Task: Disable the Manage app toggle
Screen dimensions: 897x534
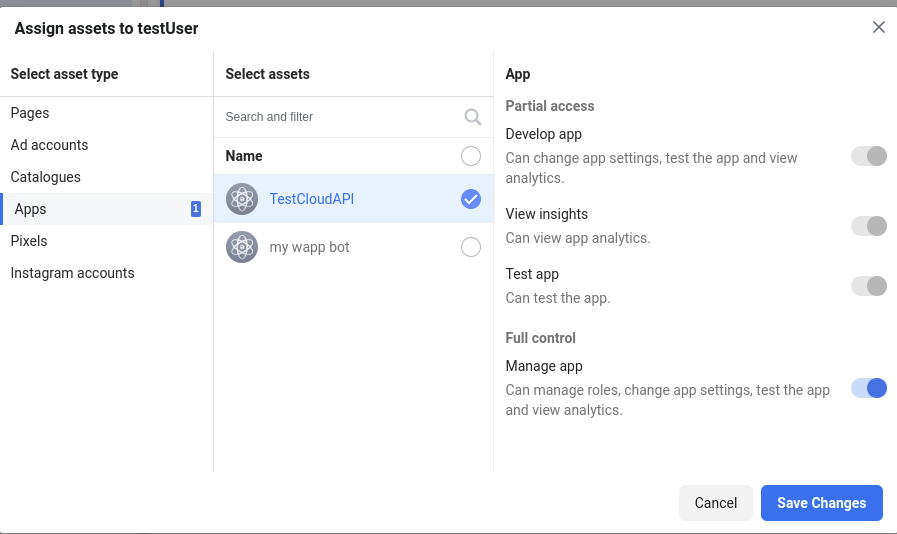Action: click(868, 388)
